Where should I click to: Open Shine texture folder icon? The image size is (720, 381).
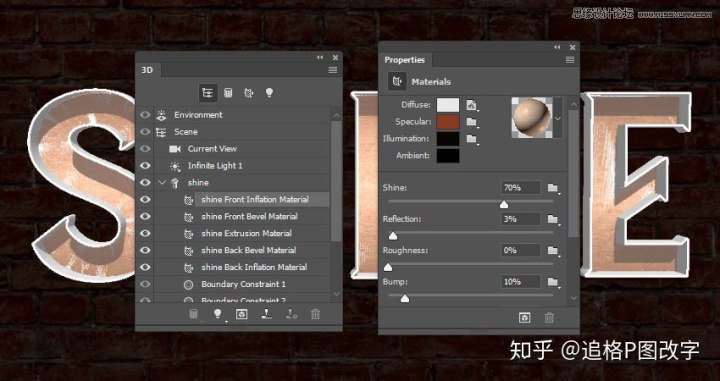(x=553, y=188)
